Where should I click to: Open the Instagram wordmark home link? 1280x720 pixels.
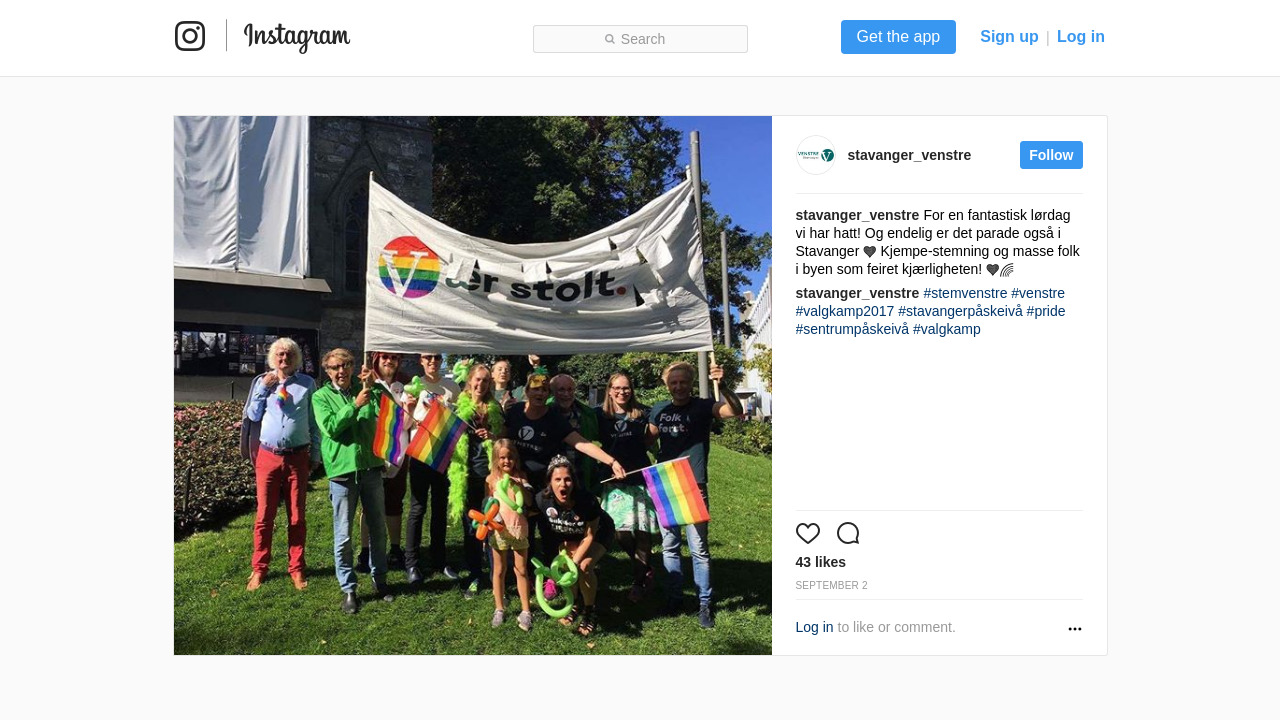click(297, 37)
